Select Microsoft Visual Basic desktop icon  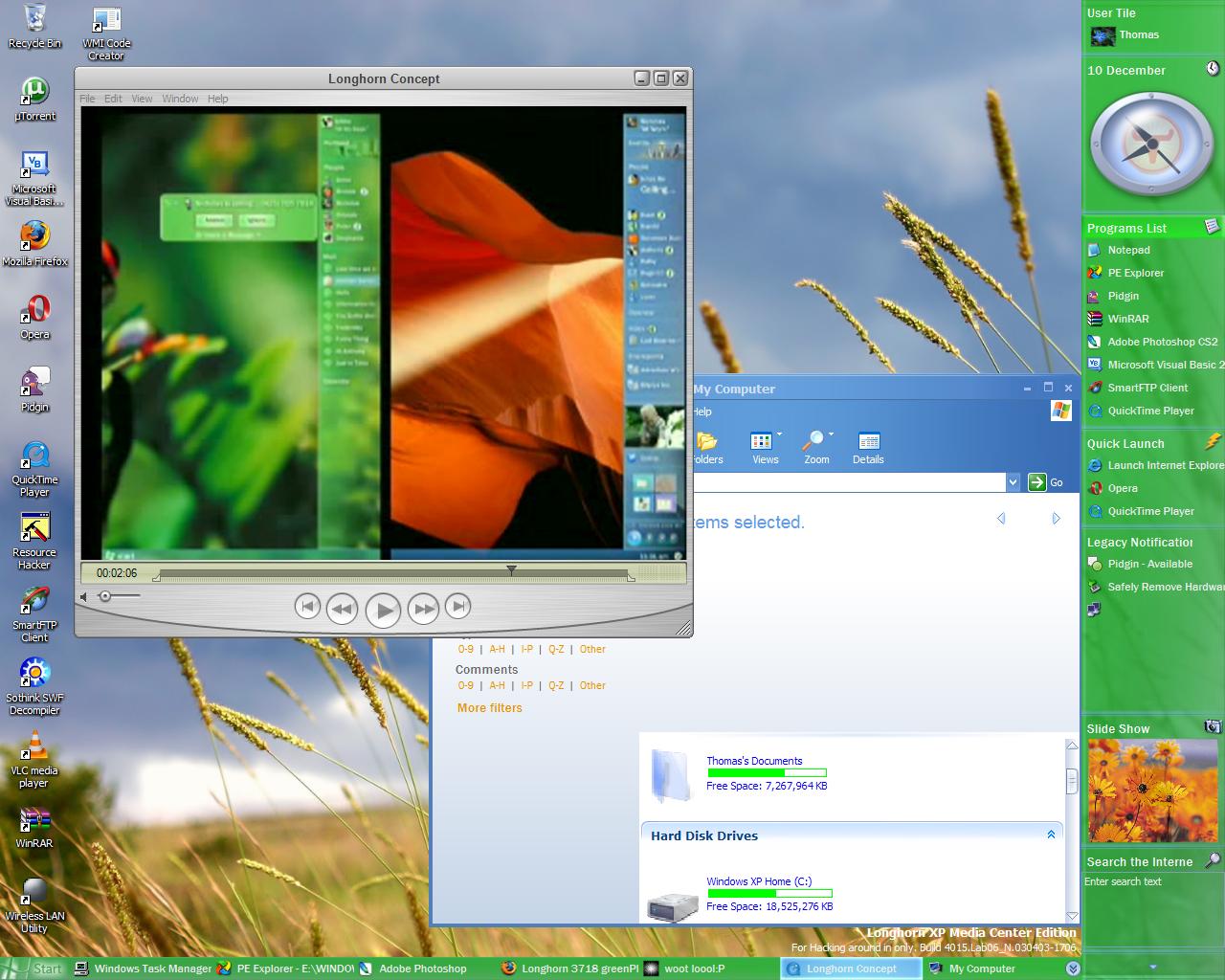point(34,177)
